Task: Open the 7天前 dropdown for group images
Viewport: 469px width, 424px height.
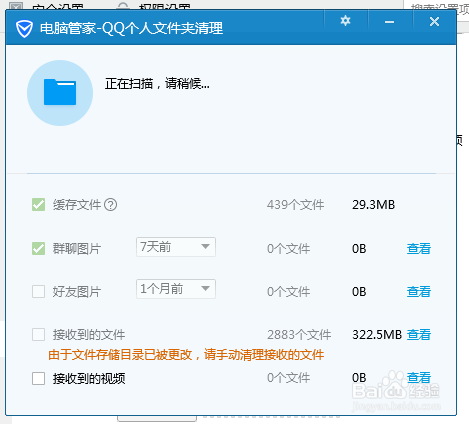Action: [176, 247]
